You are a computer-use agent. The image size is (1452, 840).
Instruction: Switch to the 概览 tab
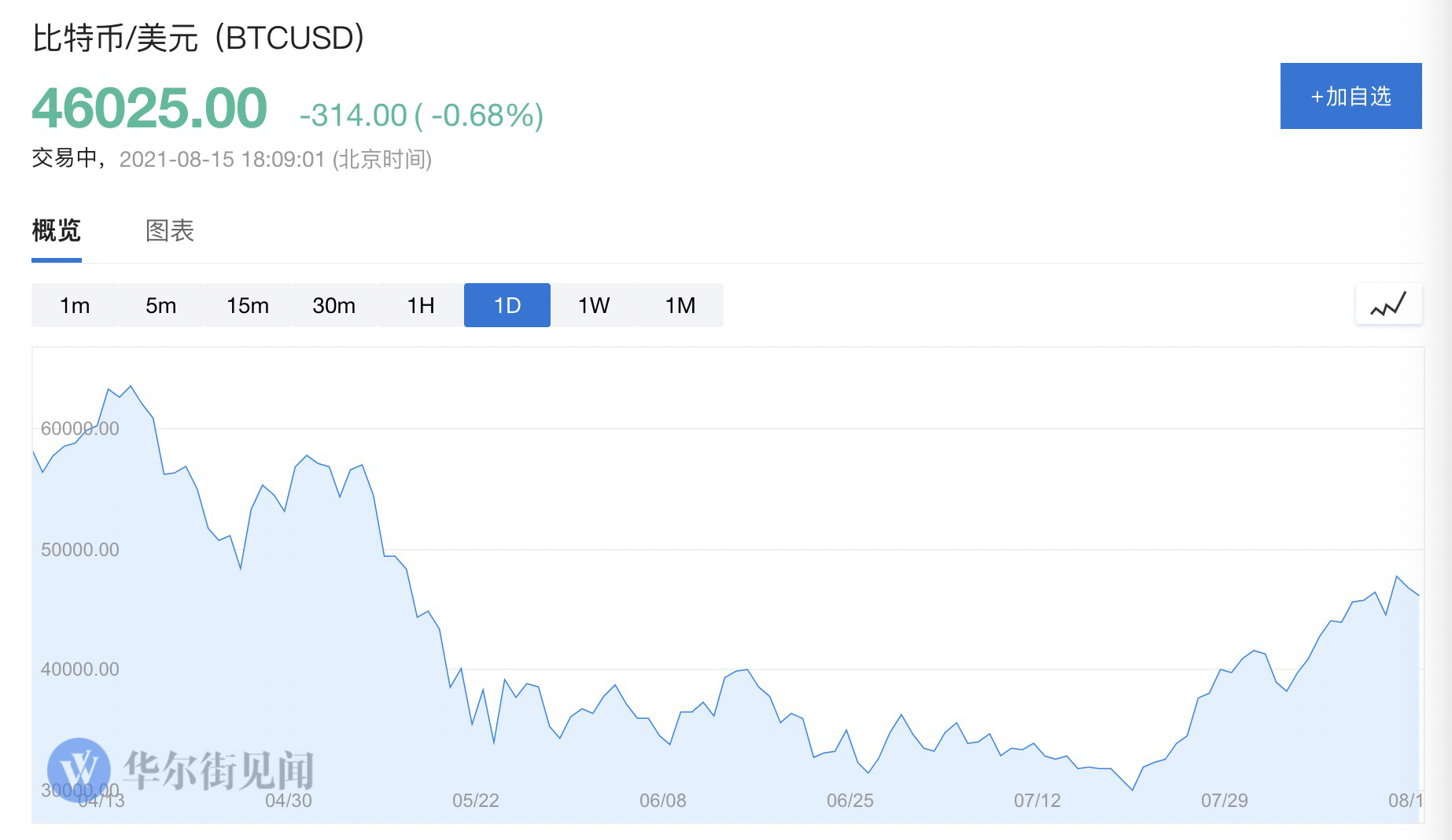tap(57, 231)
